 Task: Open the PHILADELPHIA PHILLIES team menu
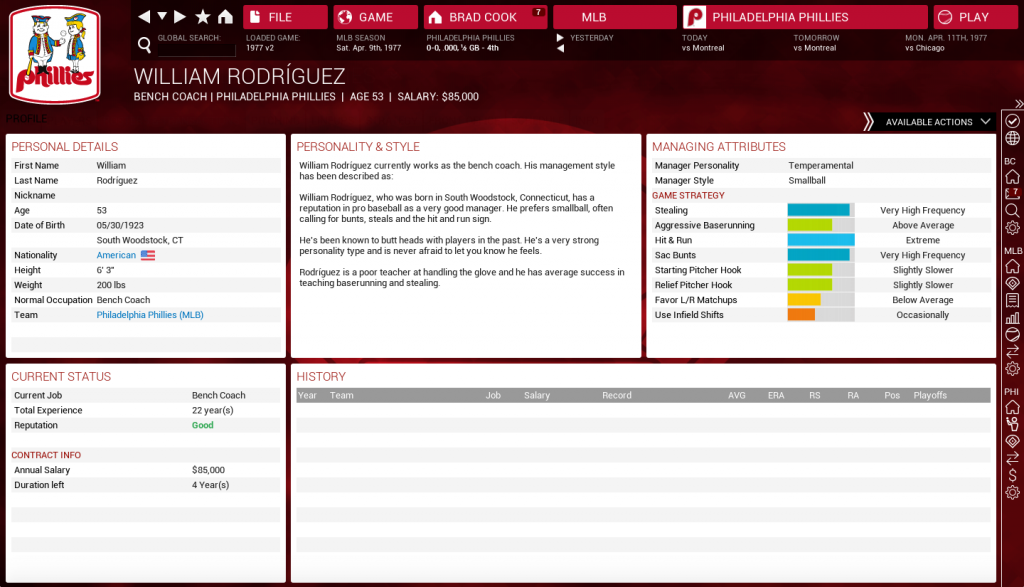tap(805, 17)
